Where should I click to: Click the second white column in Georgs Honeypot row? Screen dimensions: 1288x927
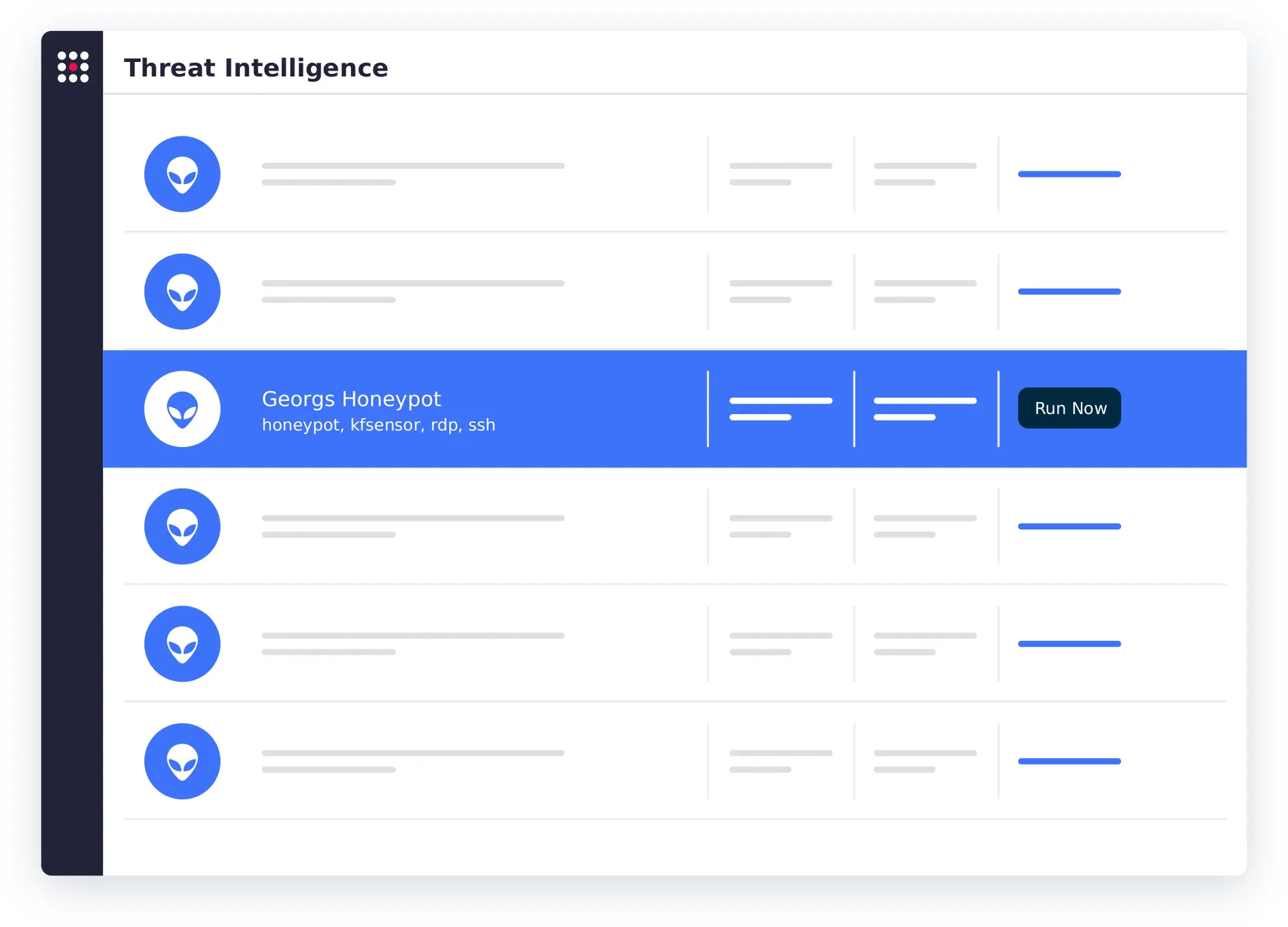tap(925, 409)
